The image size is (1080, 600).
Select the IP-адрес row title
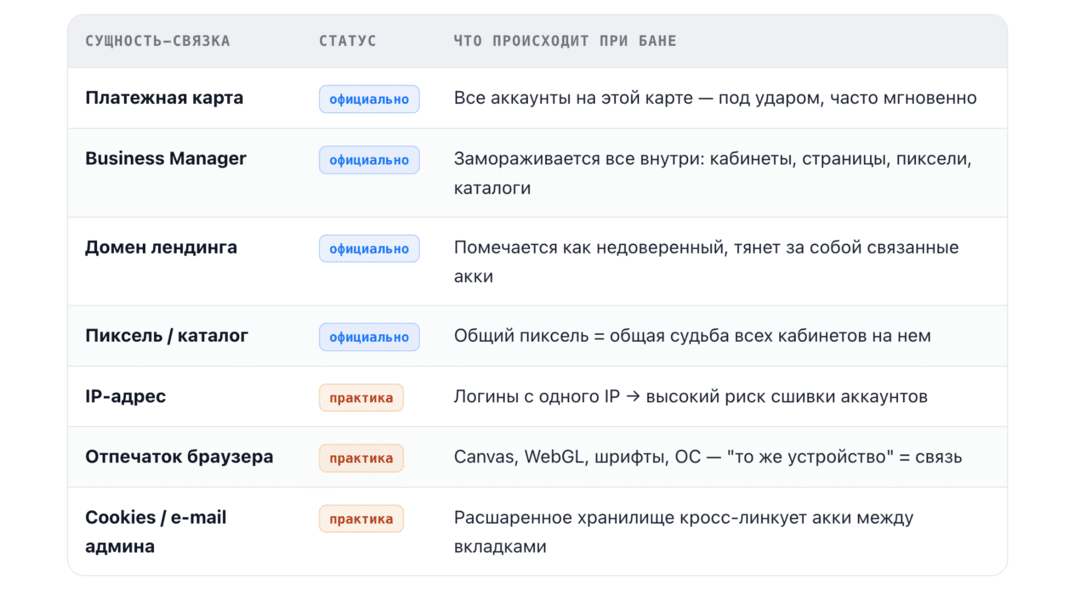tap(125, 396)
